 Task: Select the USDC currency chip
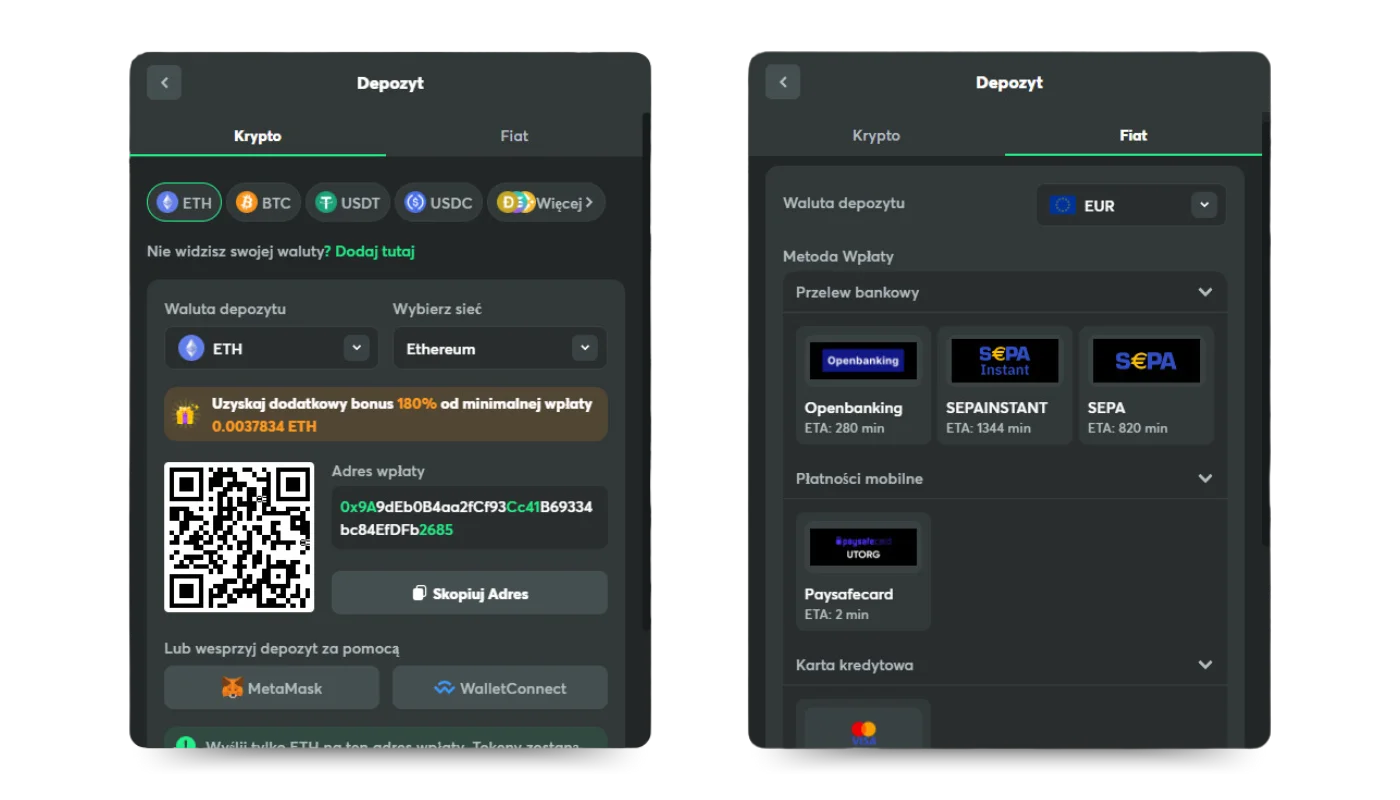pyautogui.click(x=438, y=203)
